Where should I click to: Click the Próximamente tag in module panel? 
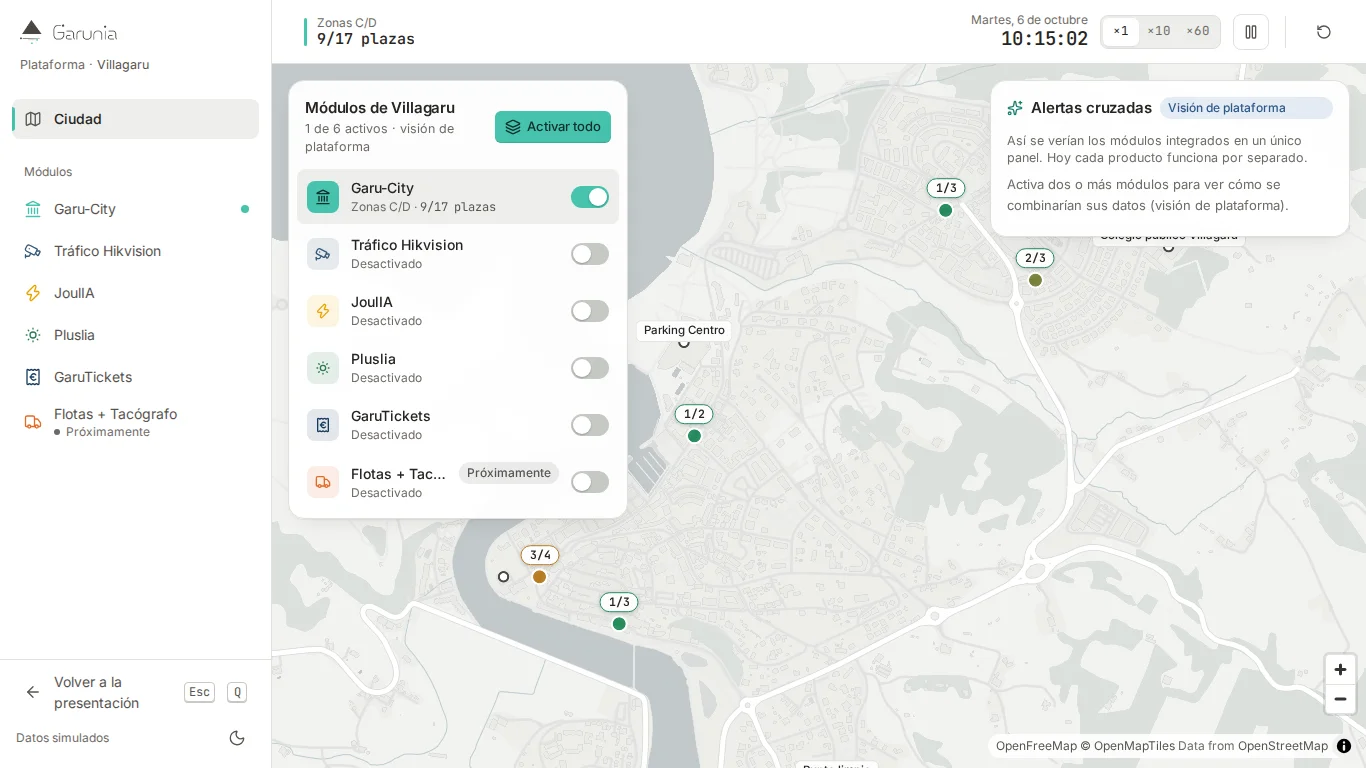click(509, 473)
